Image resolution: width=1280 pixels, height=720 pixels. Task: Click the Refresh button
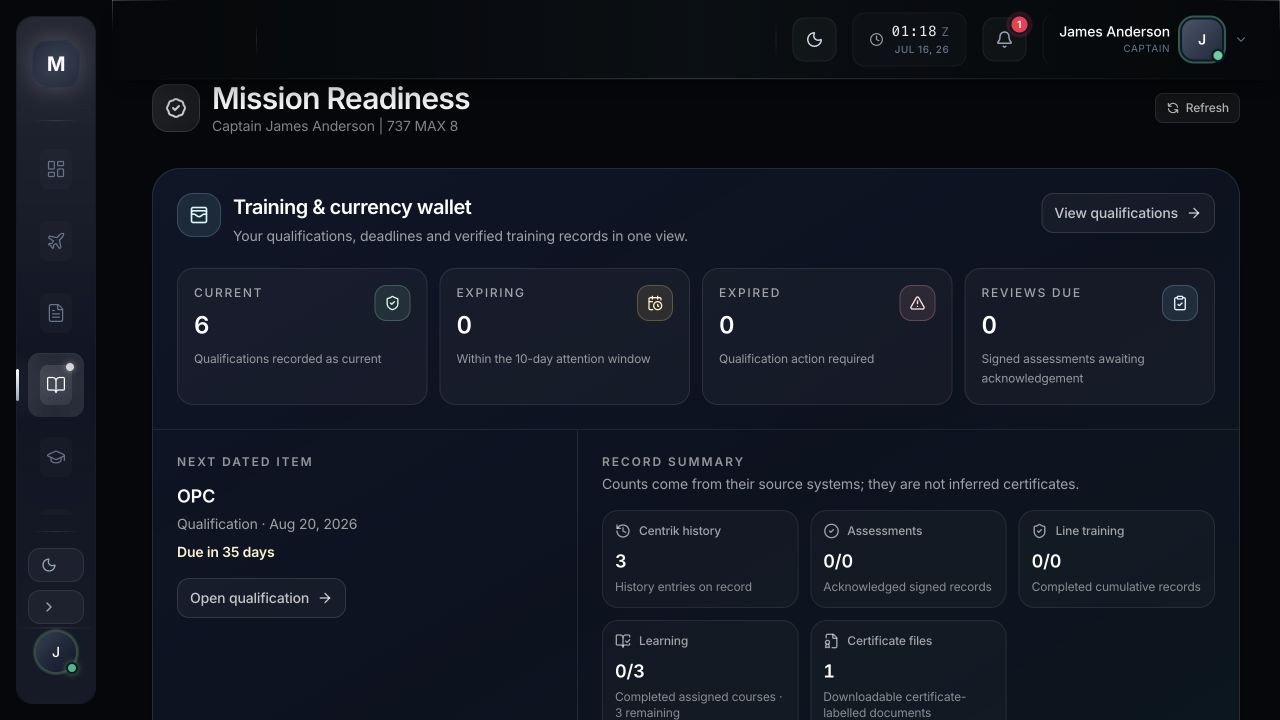click(x=1197, y=108)
